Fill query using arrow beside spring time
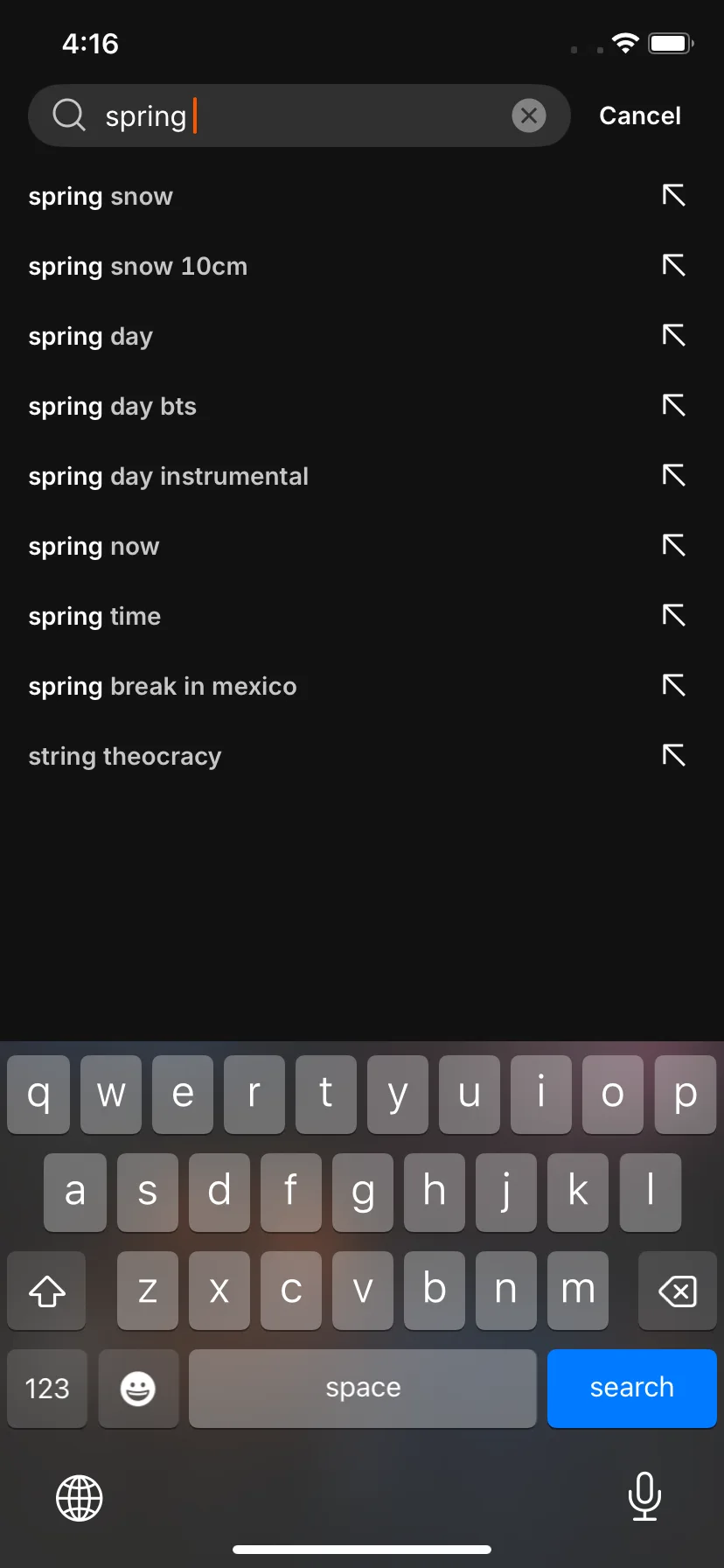Image resolution: width=724 pixels, height=1568 pixels. 673,615
